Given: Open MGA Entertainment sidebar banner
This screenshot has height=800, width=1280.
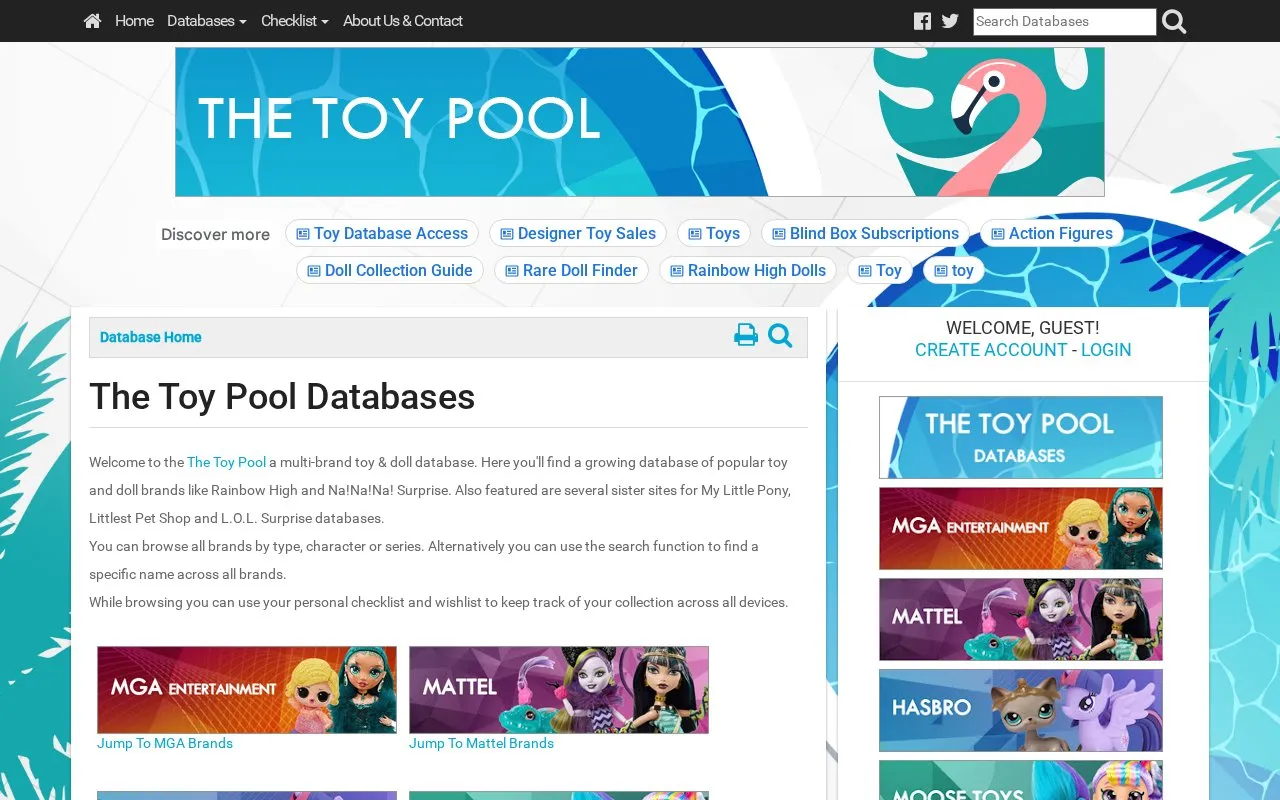Looking at the screenshot, I should point(1021,528).
